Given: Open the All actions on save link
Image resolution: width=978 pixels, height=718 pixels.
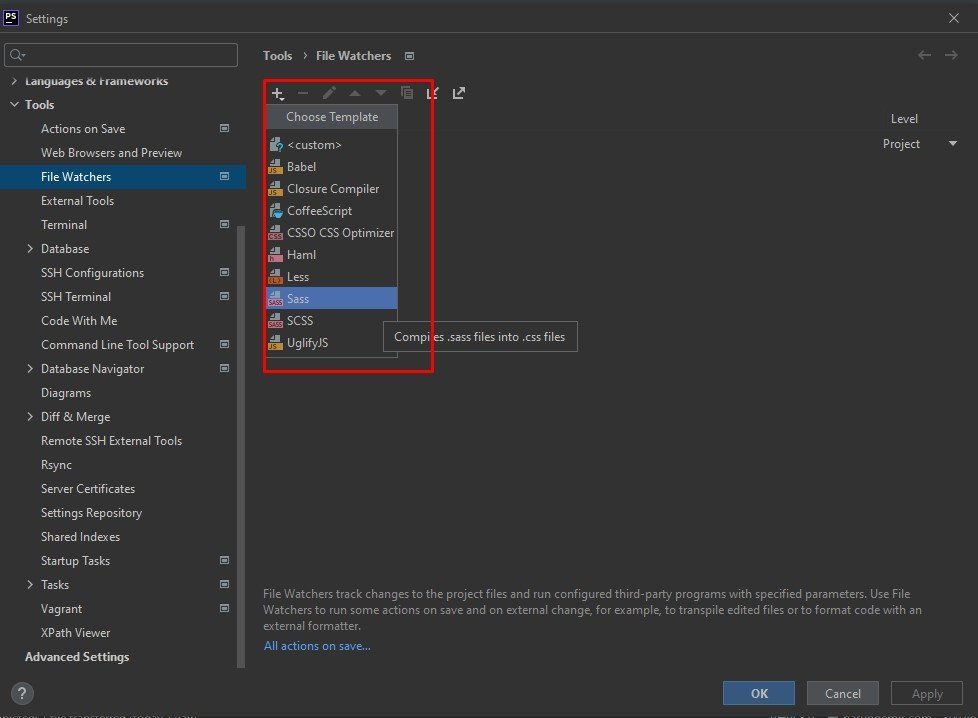Looking at the screenshot, I should click(x=317, y=646).
